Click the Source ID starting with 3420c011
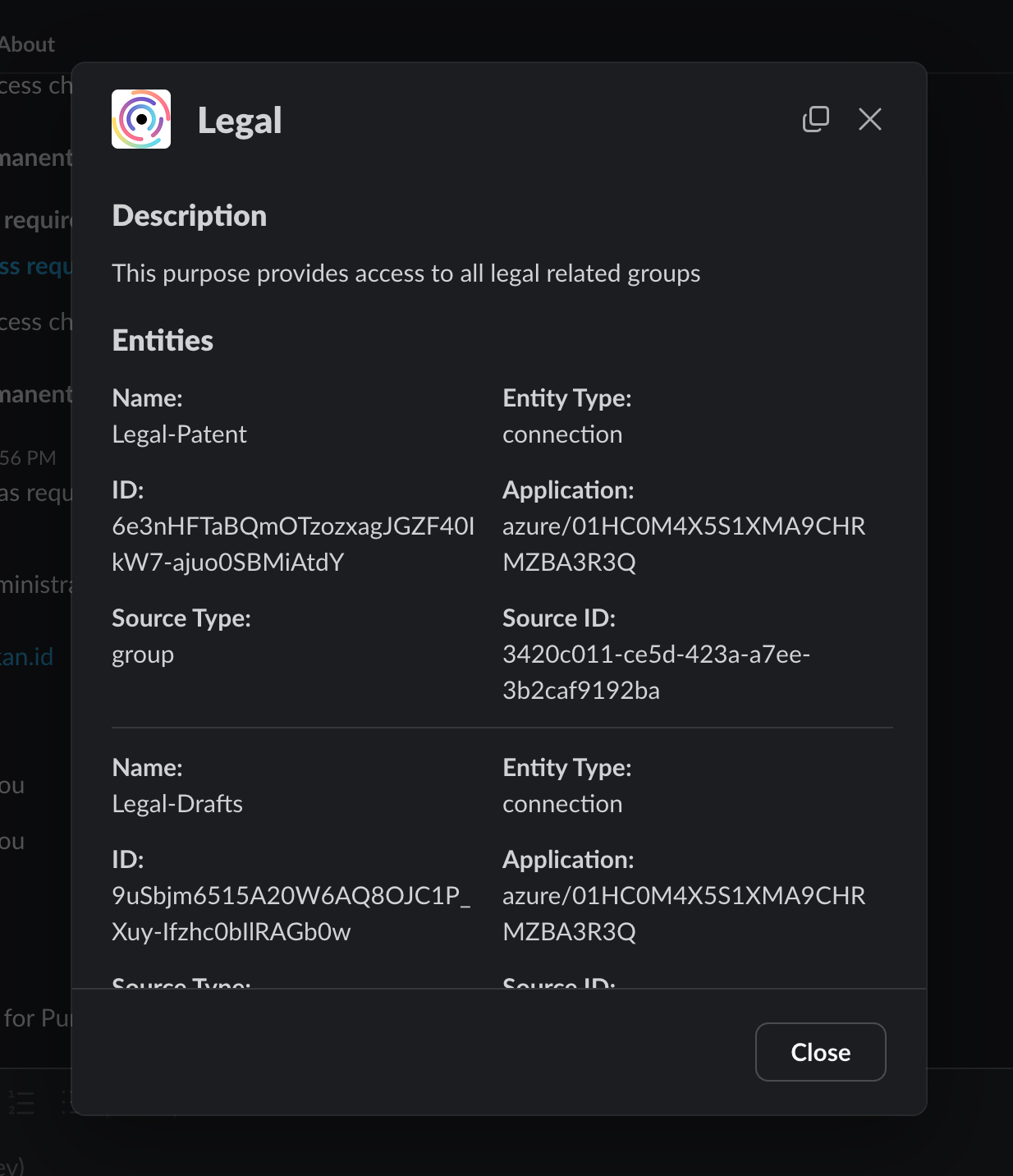Screen dimensions: 1013x1176 click(655, 672)
